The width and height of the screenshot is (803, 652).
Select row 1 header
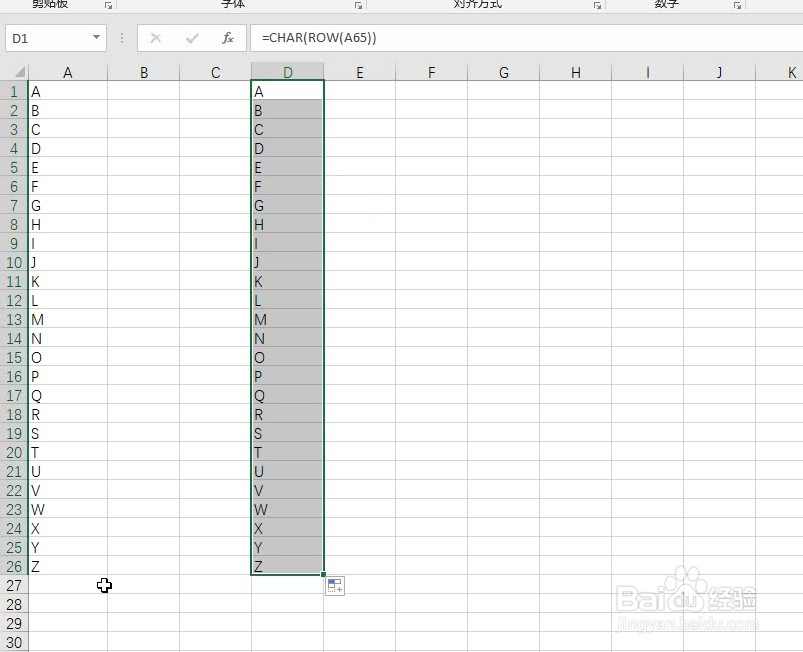click(14, 91)
